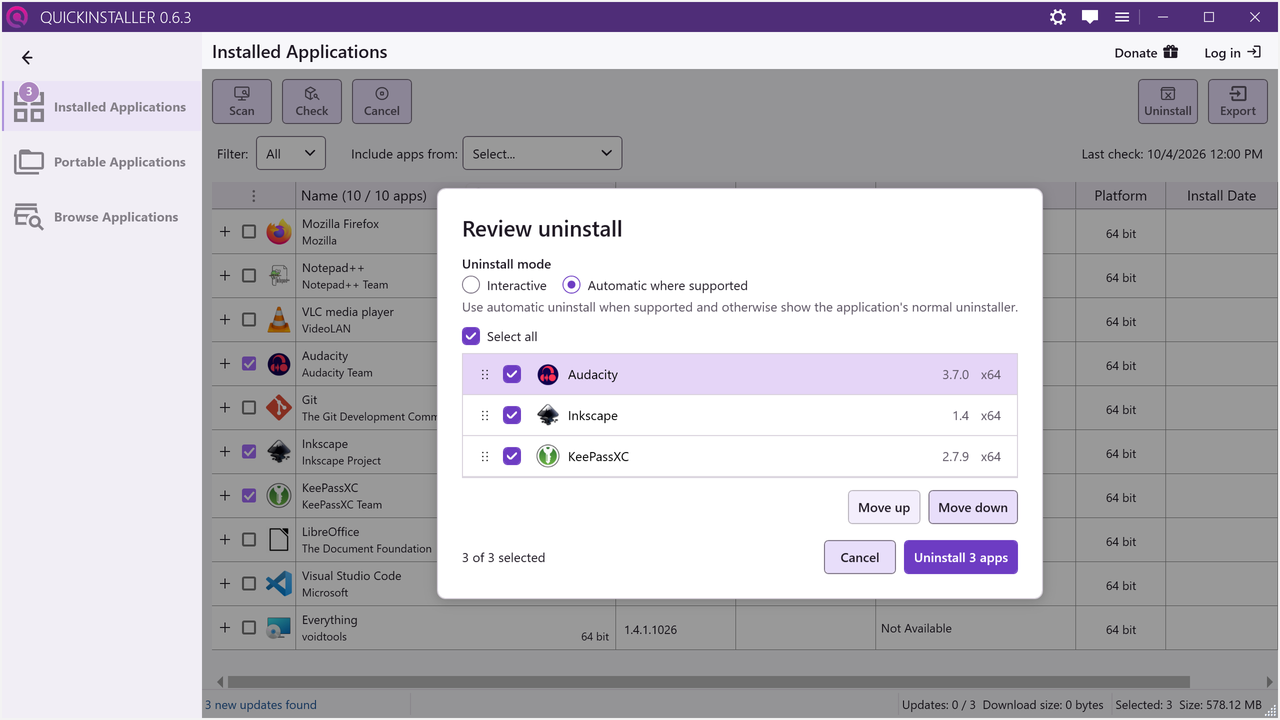The width and height of the screenshot is (1280, 720).
Task: Open the settings gear in title bar
Action: click(x=1058, y=17)
